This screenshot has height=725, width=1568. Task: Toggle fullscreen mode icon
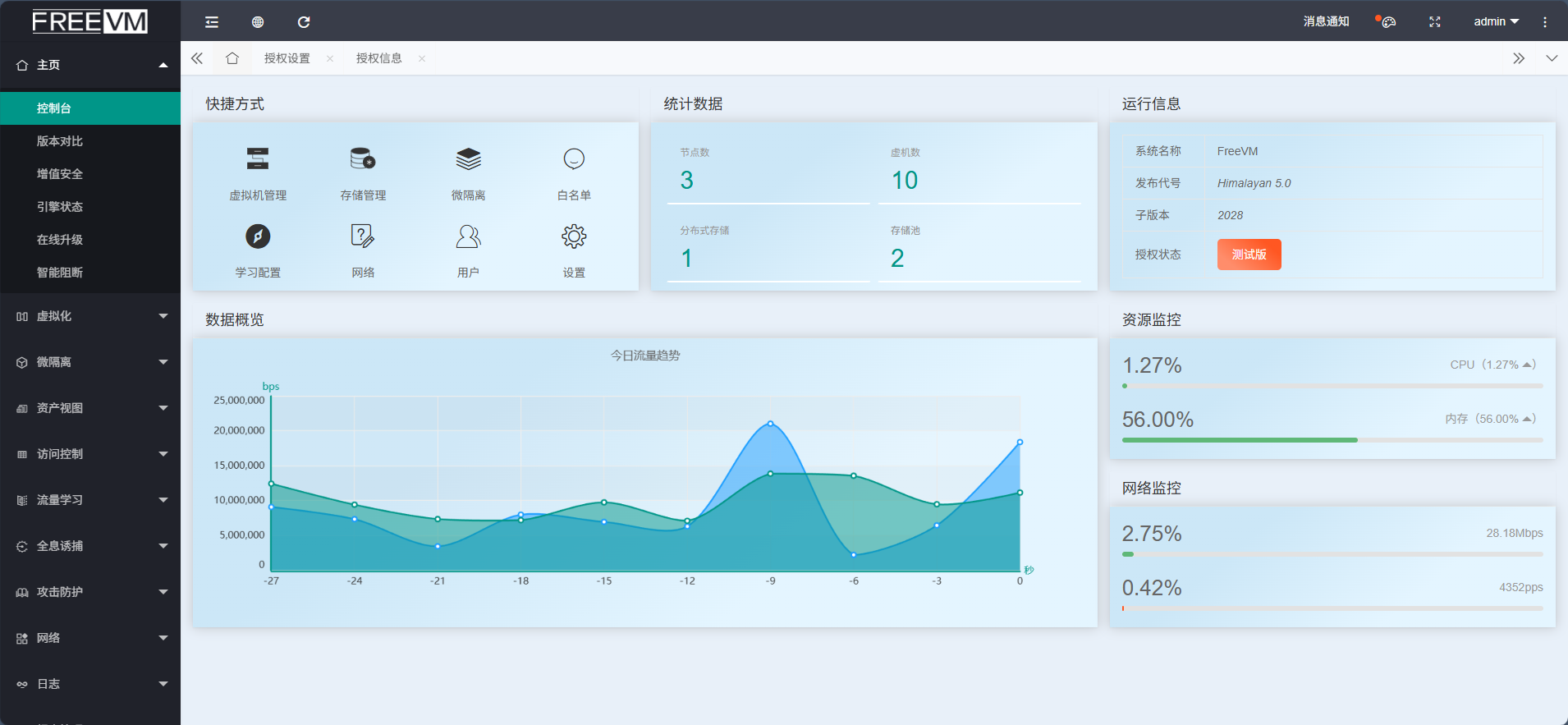coord(1435,22)
